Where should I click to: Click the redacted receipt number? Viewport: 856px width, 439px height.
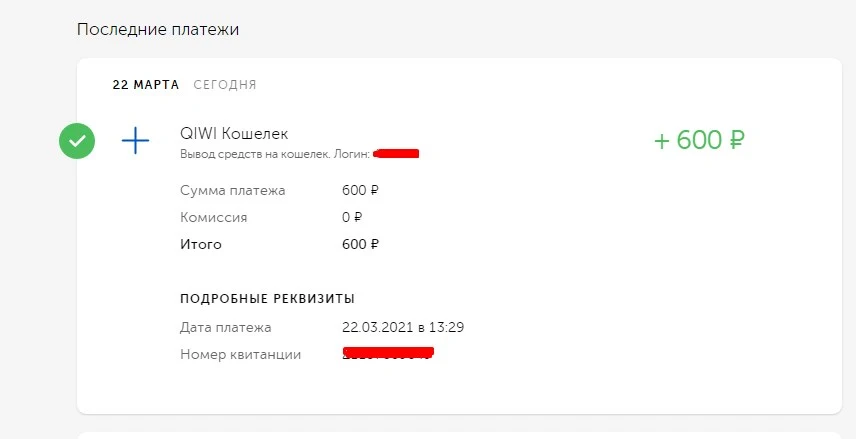tap(388, 353)
